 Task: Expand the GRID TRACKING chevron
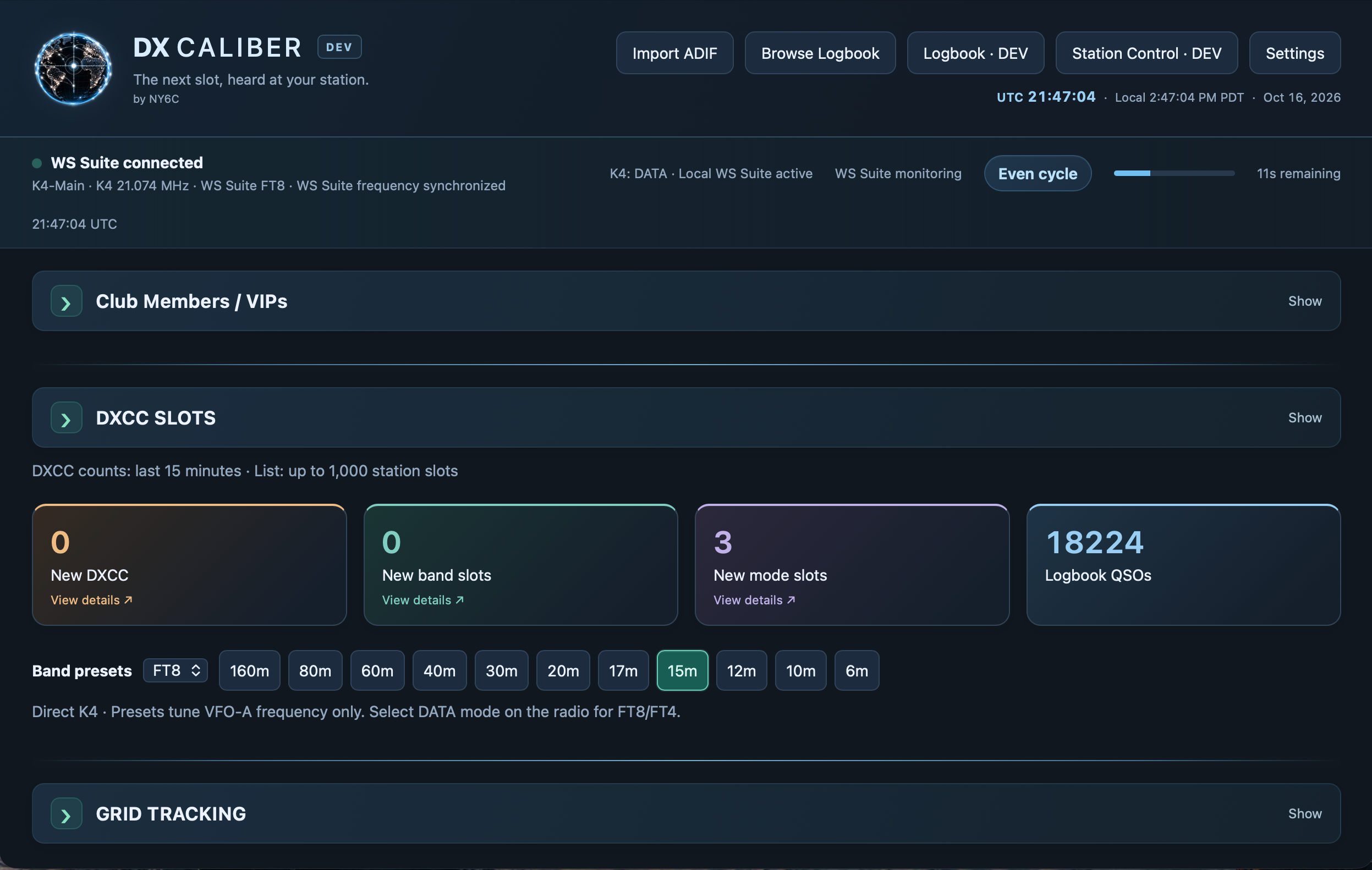click(x=66, y=814)
